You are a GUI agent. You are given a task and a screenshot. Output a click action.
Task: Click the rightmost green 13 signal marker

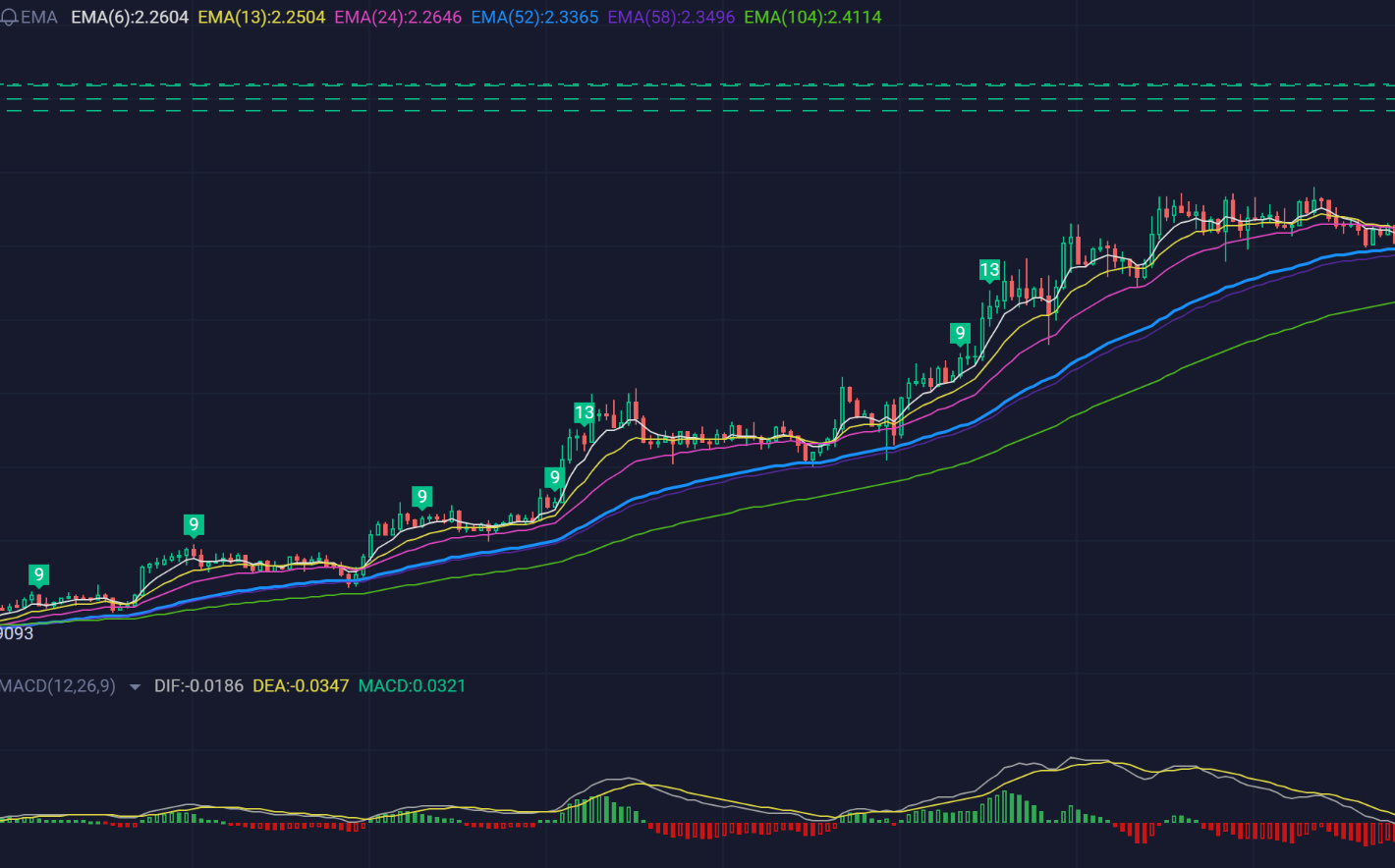pyautogui.click(x=989, y=270)
